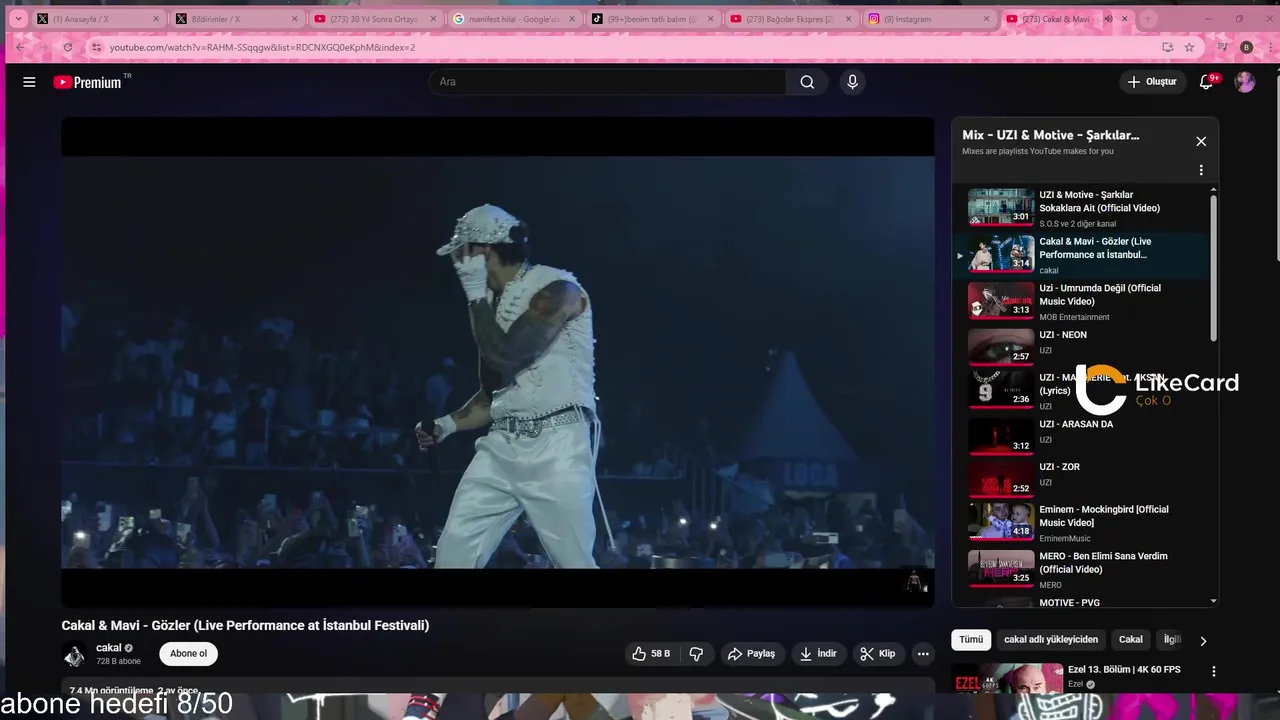Play UZI - NEON from playlist
The width and height of the screenshot is (1280, 720).
click(1085, 345)
